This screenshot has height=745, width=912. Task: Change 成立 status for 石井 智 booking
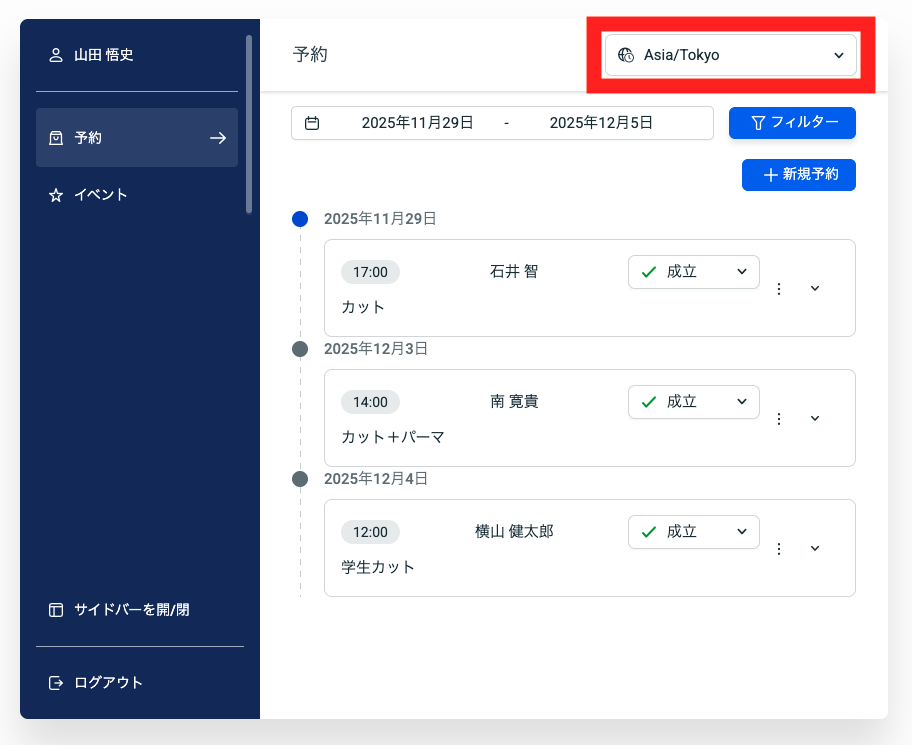(693, 272)
